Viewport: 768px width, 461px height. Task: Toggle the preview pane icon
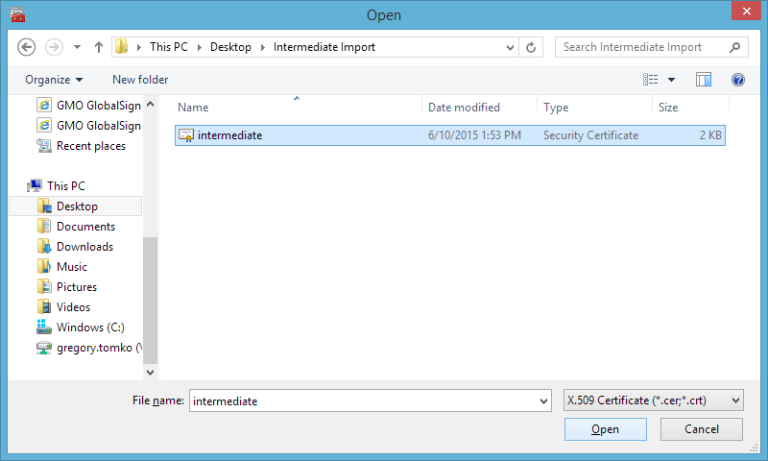pyautogui.click(x=704, y=79)
